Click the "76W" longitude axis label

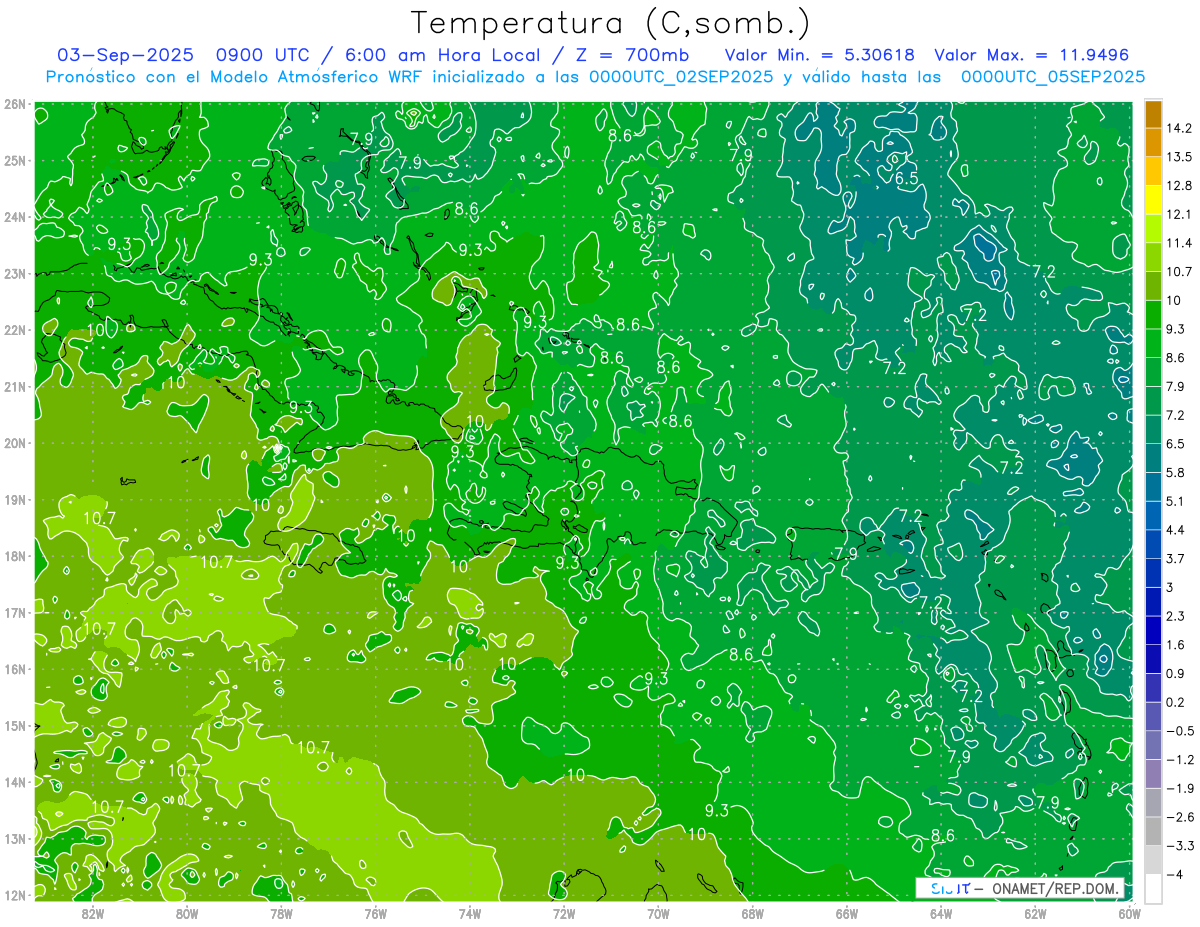[375, 912]
